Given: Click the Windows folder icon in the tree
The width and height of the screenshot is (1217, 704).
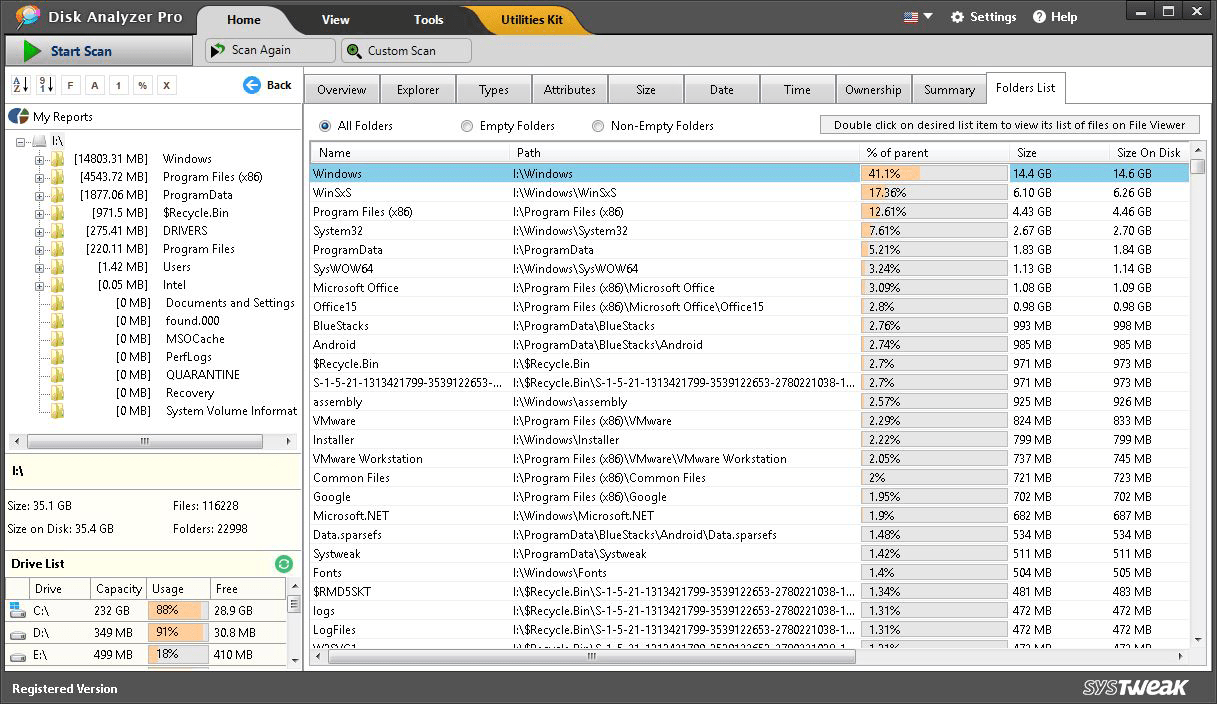Looking at the screenshot, I should [x=57, y=159].
